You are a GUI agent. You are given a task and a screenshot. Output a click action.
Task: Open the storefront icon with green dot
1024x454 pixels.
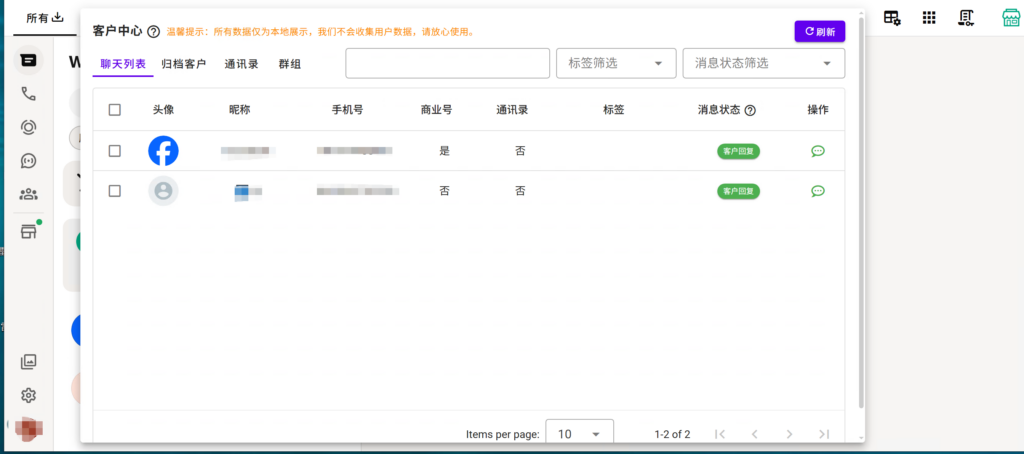pos(28,231)
